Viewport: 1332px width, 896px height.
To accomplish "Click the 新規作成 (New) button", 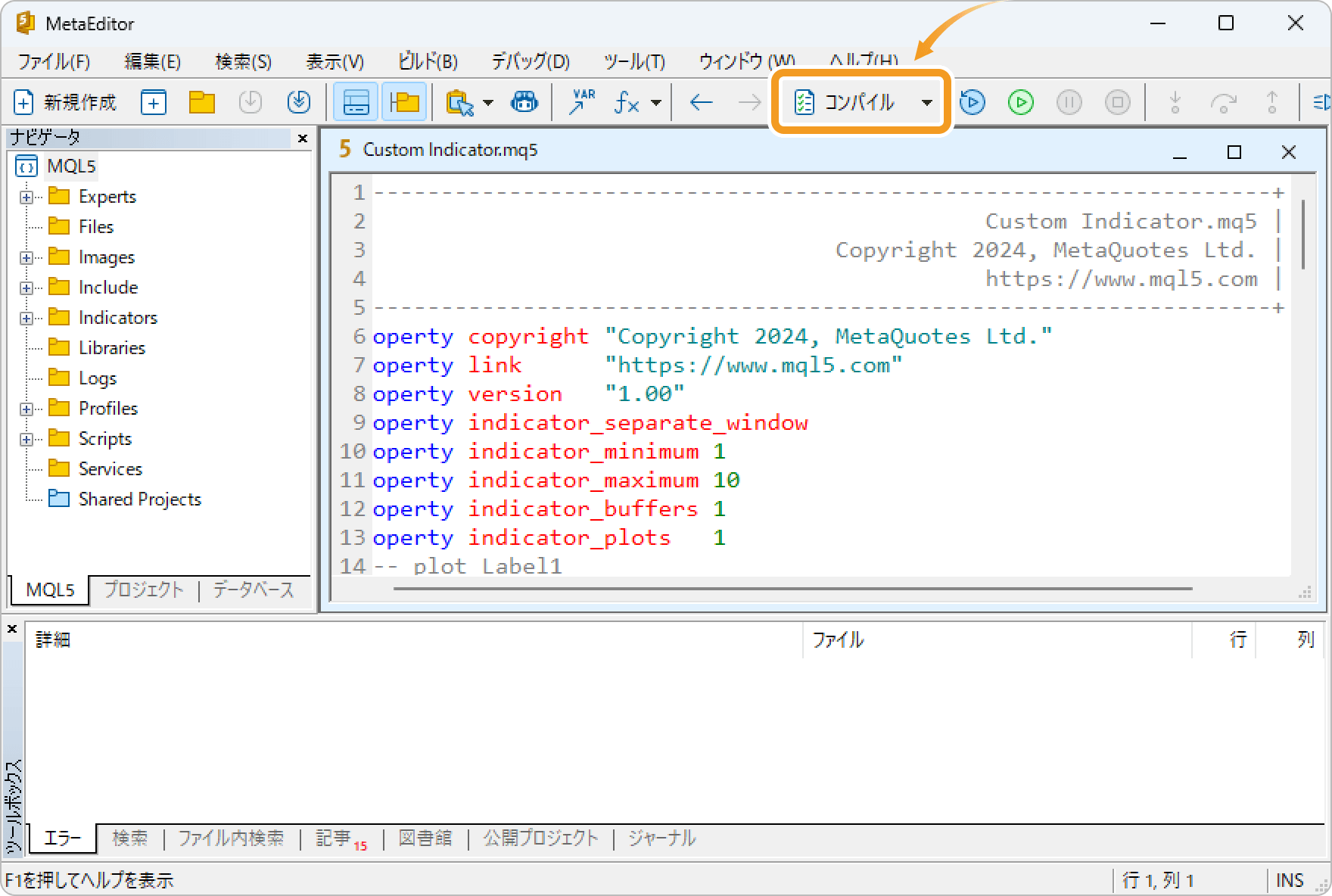I will [65, 102].
